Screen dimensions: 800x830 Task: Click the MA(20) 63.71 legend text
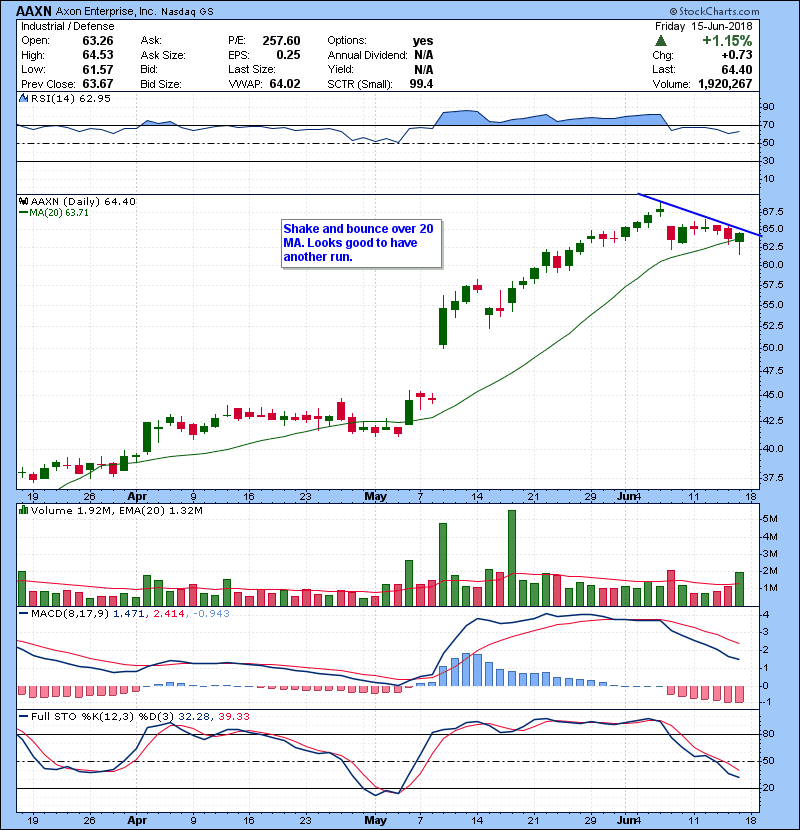coord(59,213)
